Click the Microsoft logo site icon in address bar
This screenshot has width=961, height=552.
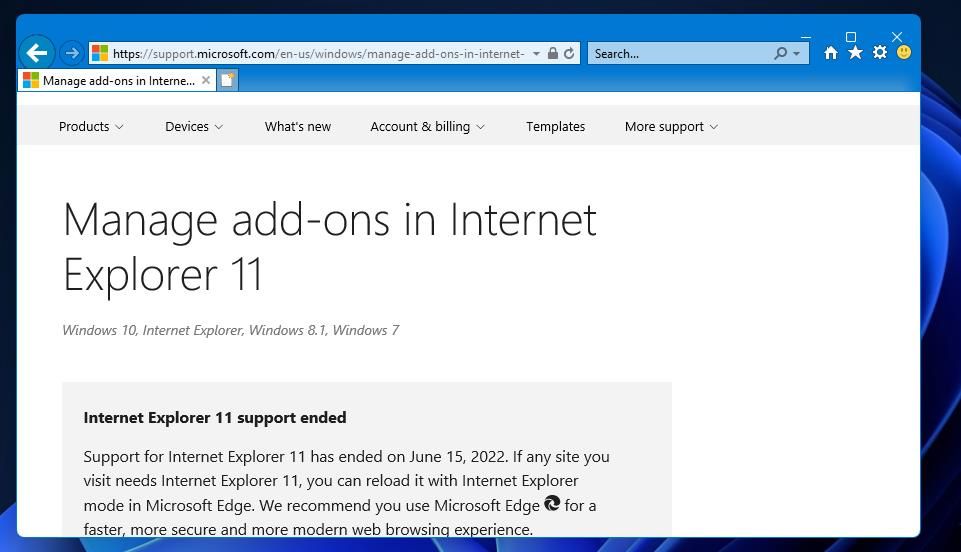point(99,53)
